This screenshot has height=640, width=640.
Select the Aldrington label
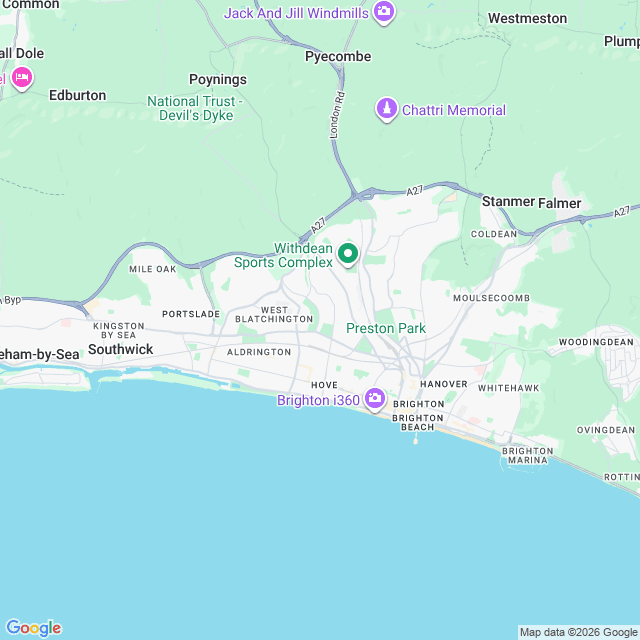click(259, 352)
